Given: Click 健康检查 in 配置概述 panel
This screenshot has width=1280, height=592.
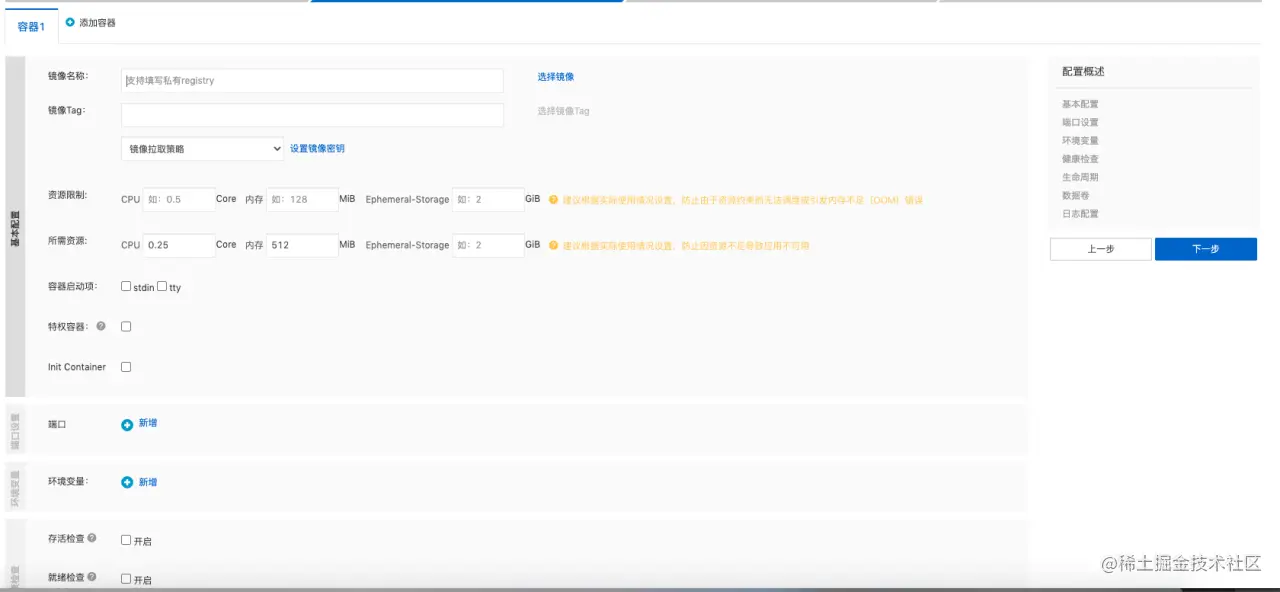Looking at the screenshot, I should 1080,159.
